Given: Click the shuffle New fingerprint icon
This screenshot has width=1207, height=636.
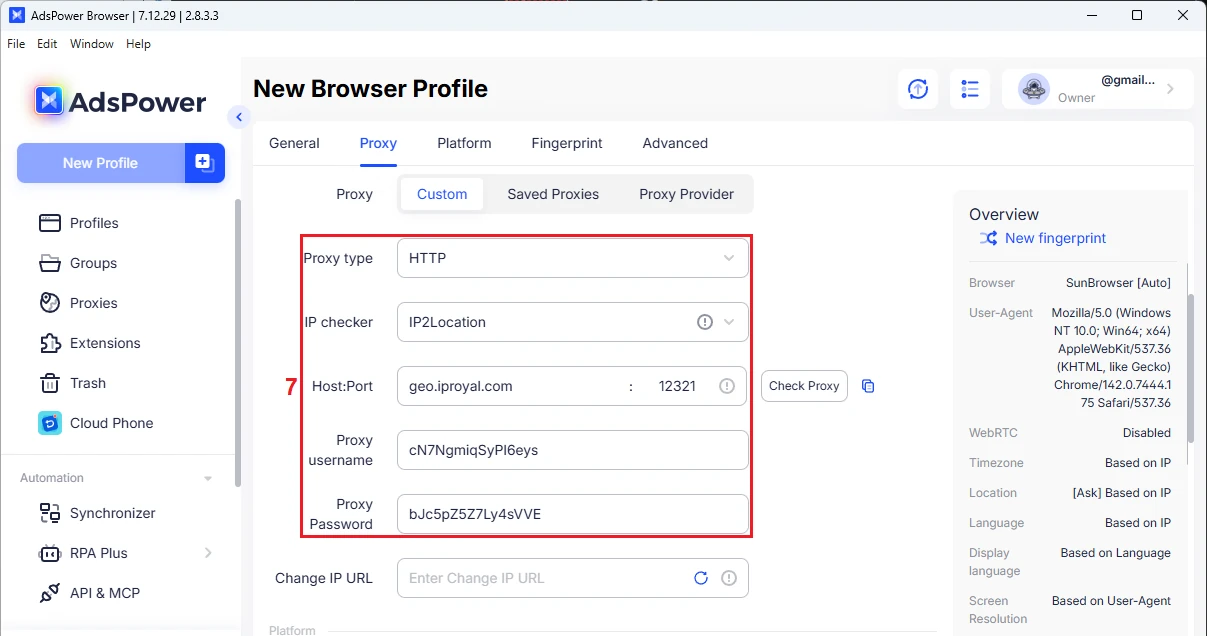Looking at the screenshot, I should [988, 238].
